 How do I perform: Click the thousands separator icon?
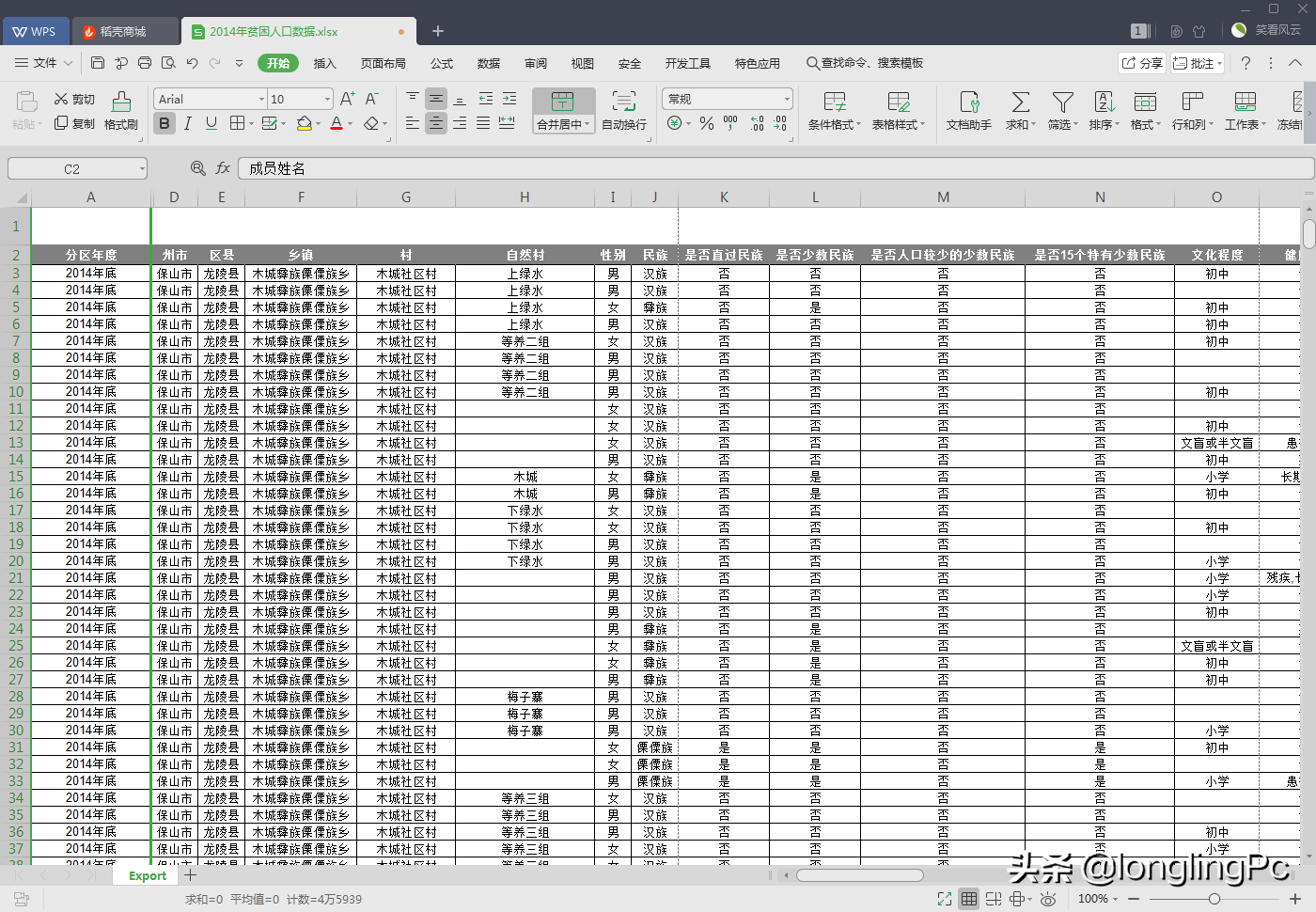pyautogui.click(x=730, y=123)
